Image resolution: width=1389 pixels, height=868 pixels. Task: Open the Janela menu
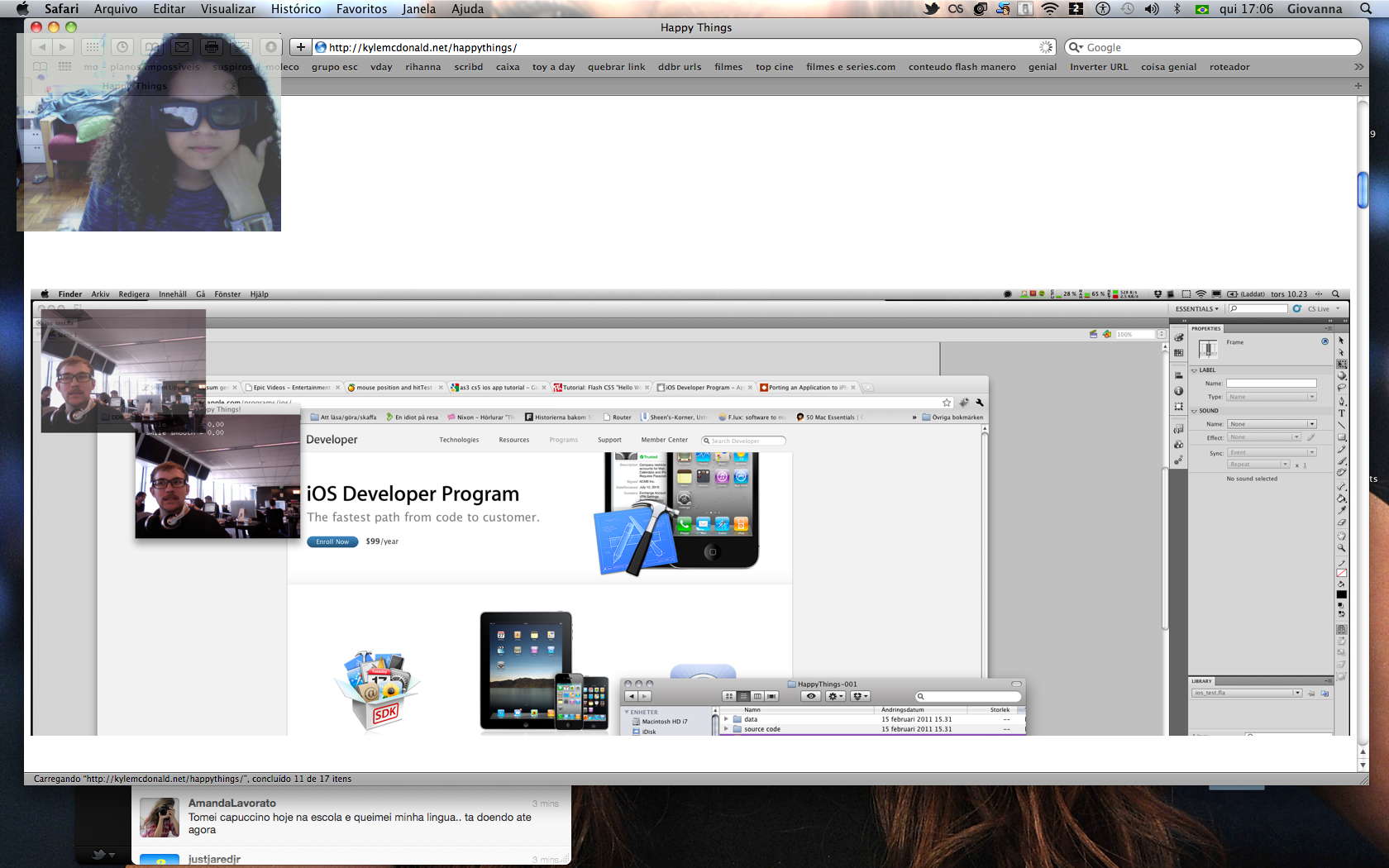pos(419,9)
